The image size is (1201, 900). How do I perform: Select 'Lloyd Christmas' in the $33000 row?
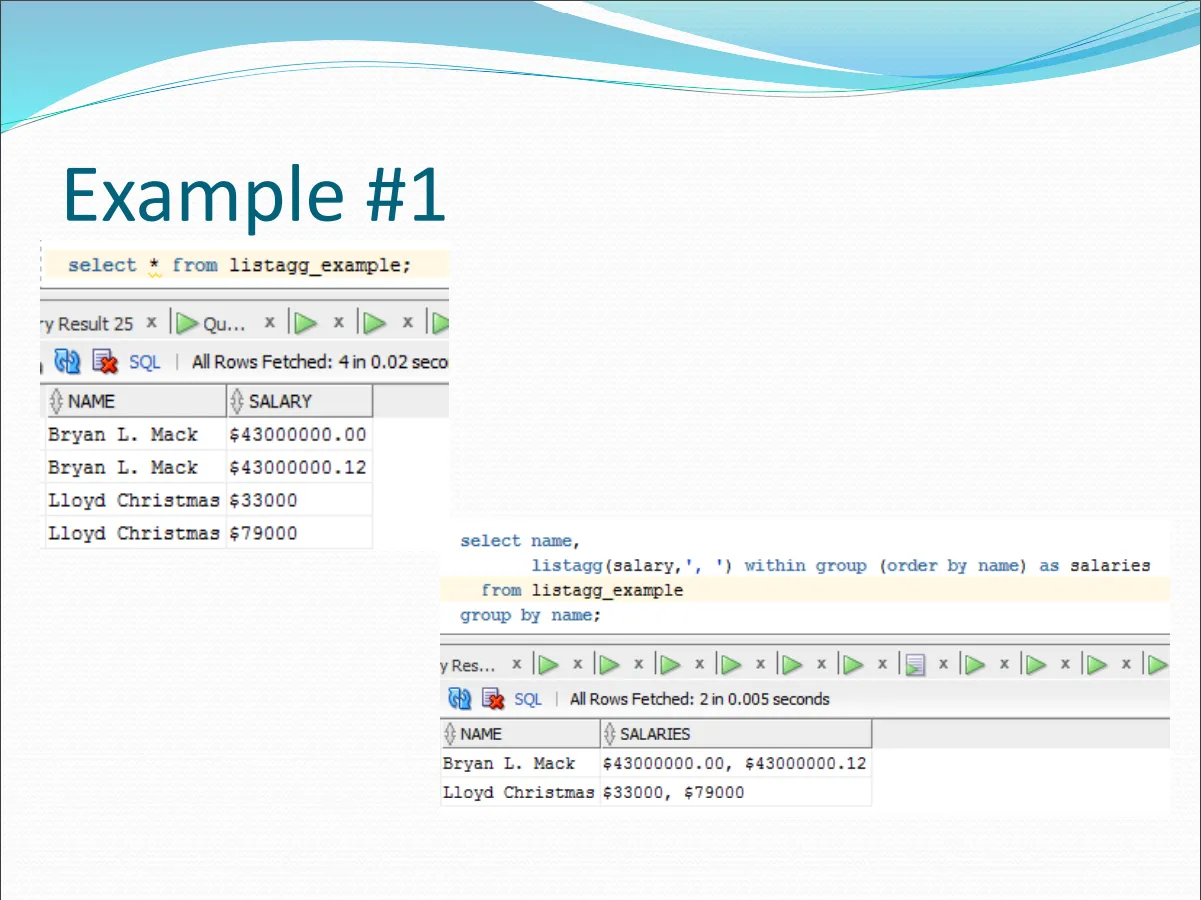[x=136, y=500]
